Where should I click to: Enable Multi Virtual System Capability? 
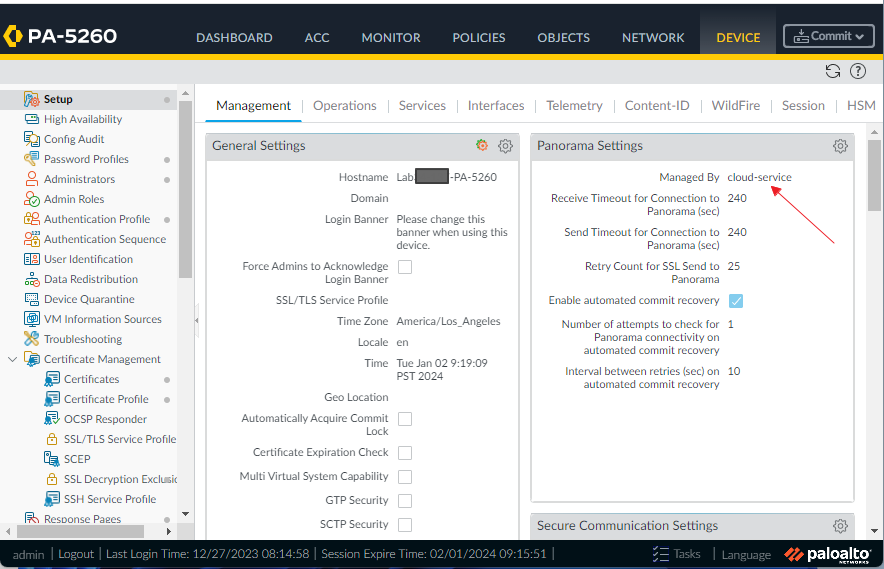pyautogui.click(x=405, y=477)
